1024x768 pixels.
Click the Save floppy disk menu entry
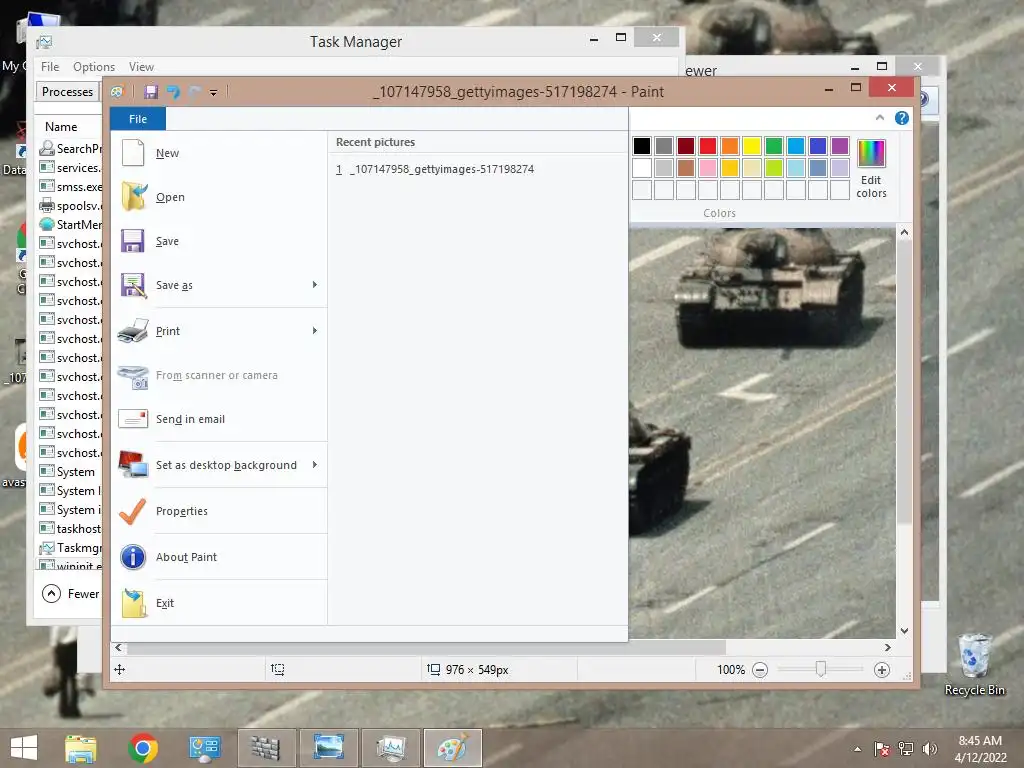218,241
